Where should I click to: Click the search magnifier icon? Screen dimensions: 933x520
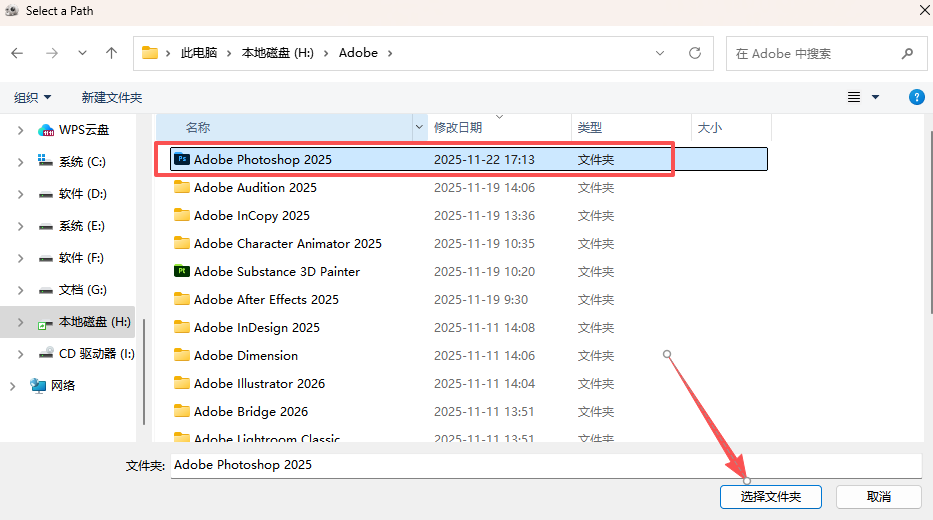(x=907, y=54)
